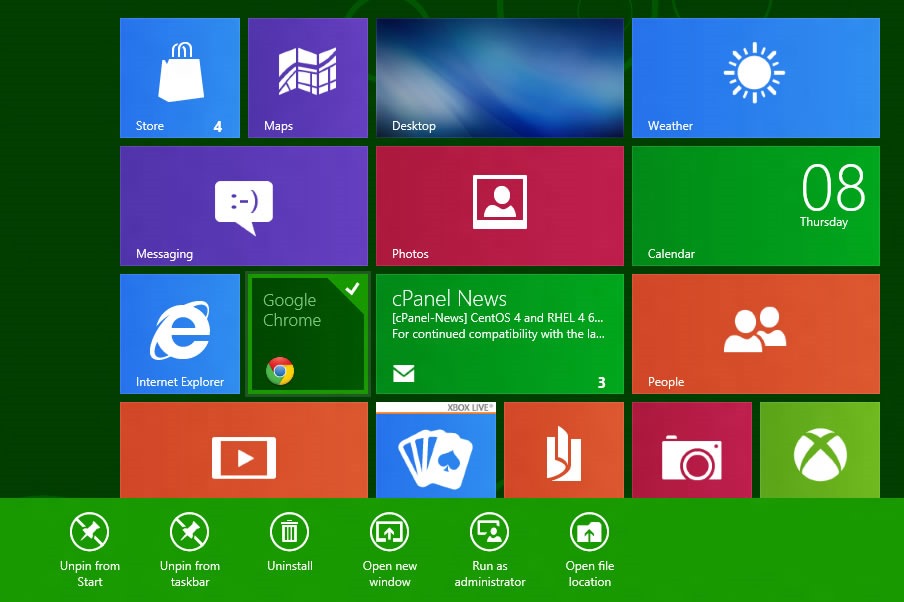
Task: Open the Messaging tile
Action: (244, 205)
